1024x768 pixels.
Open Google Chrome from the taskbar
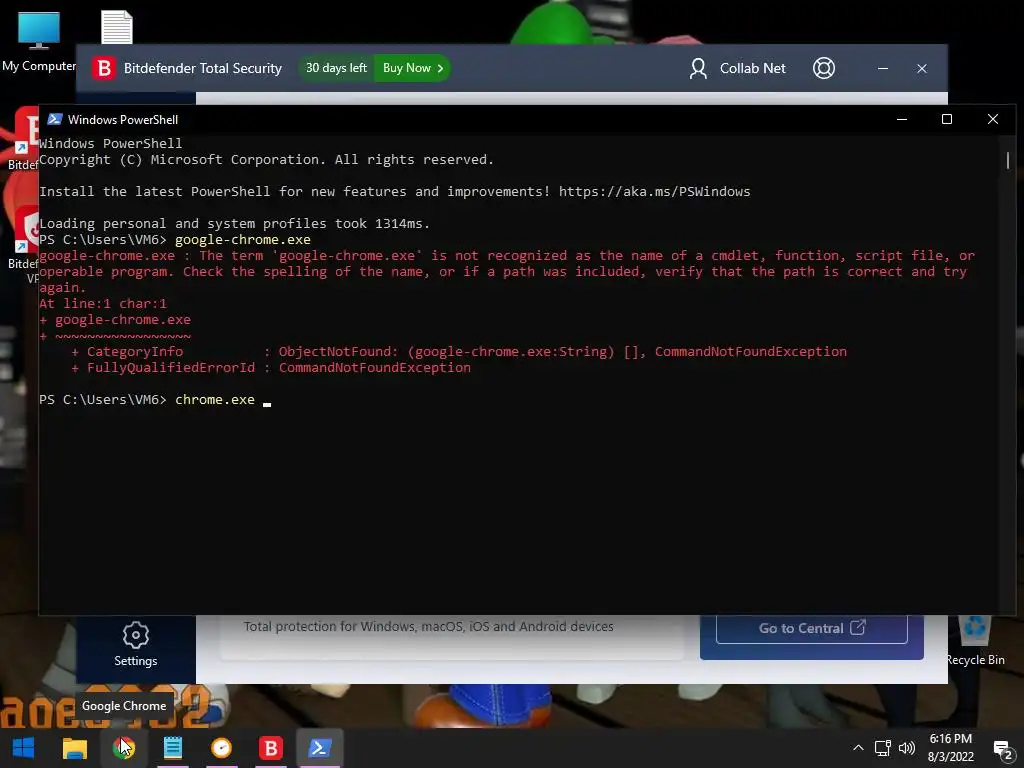pos(124,748)
